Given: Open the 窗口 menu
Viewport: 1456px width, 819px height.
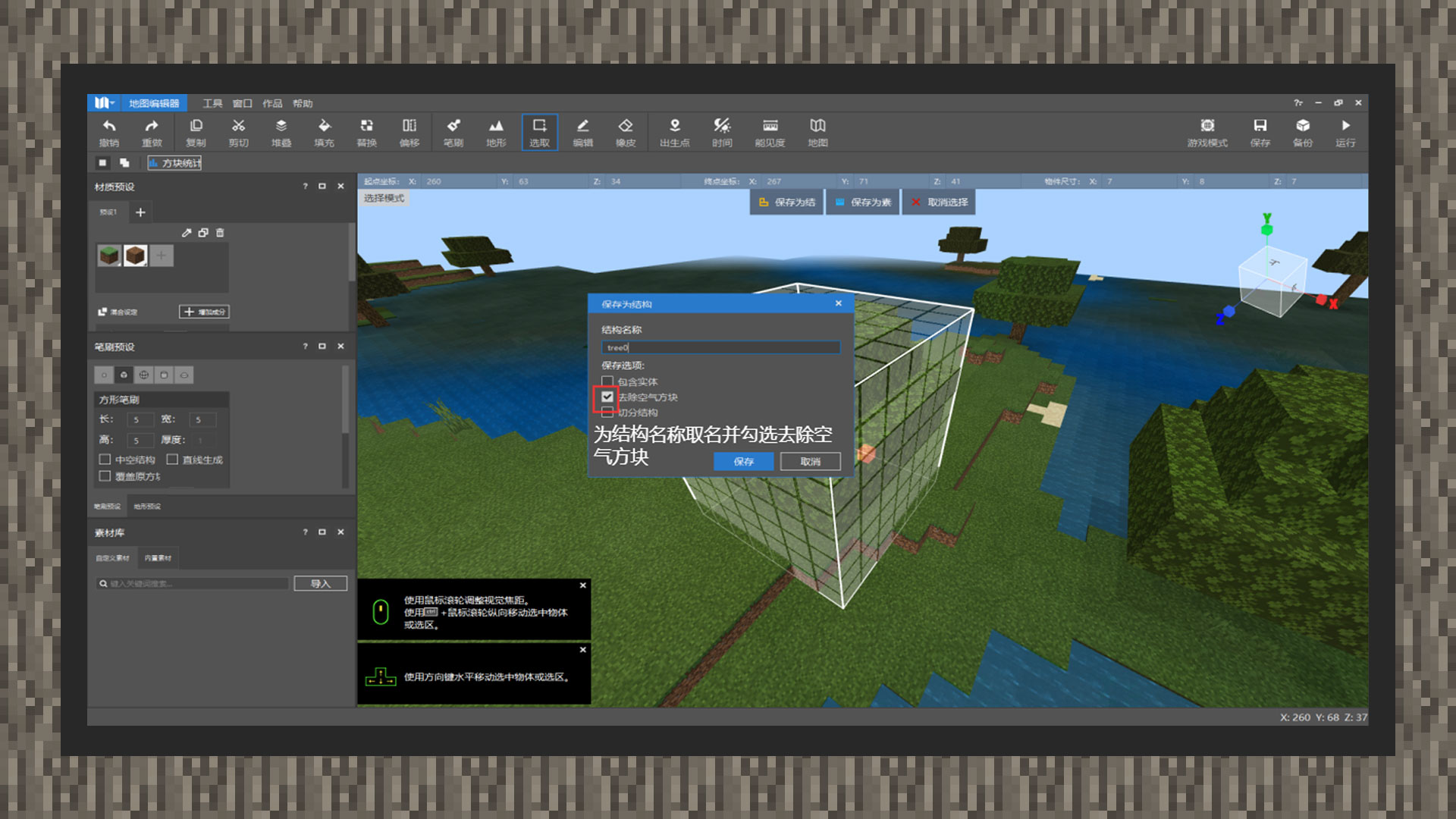Looking at the screenshot, I should click(x=243, y=103).
